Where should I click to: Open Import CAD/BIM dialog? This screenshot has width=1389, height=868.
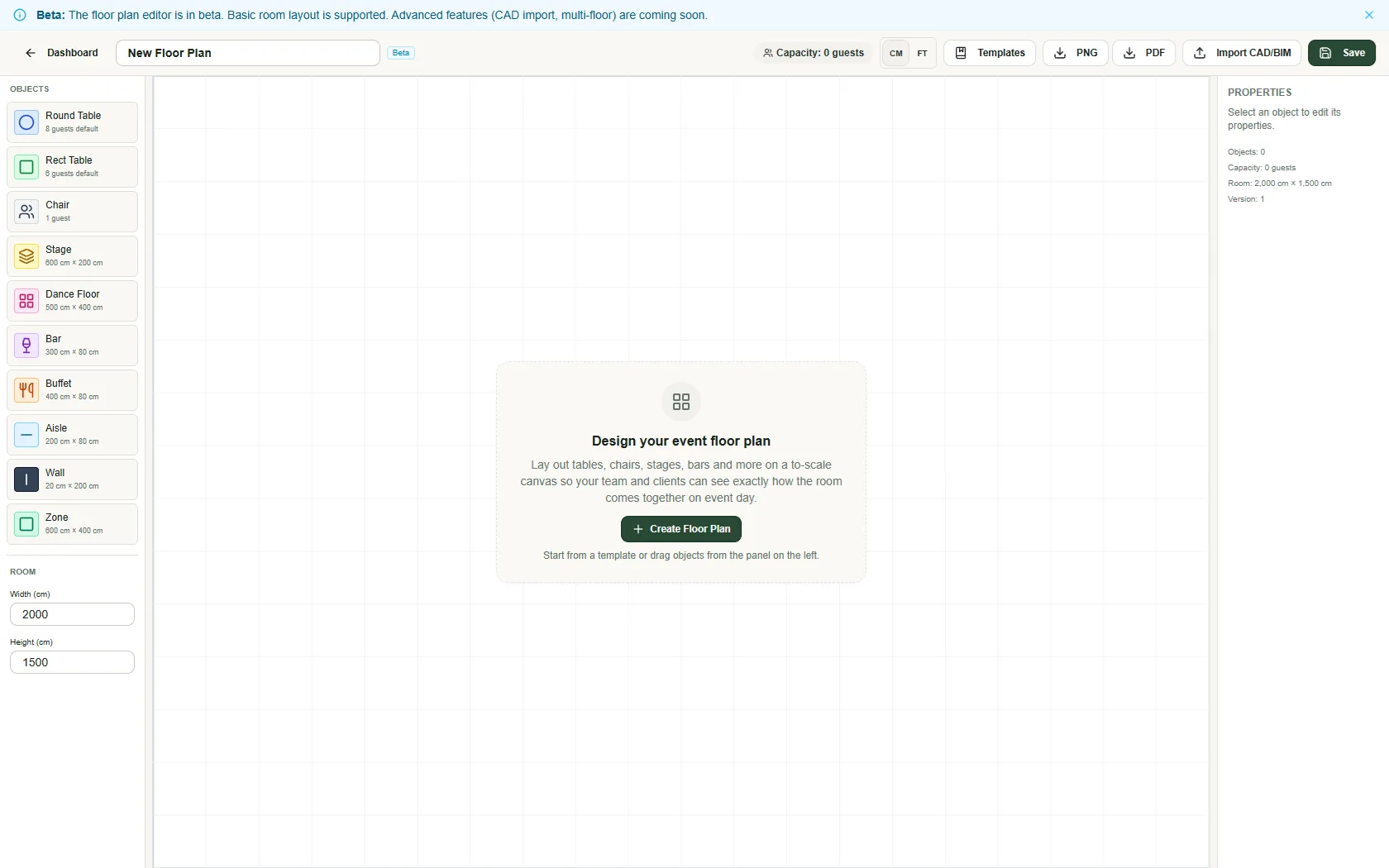[1242, 53]
